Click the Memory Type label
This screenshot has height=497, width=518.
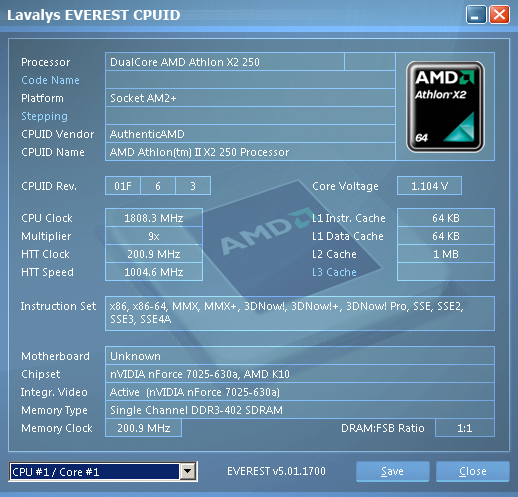54,410
